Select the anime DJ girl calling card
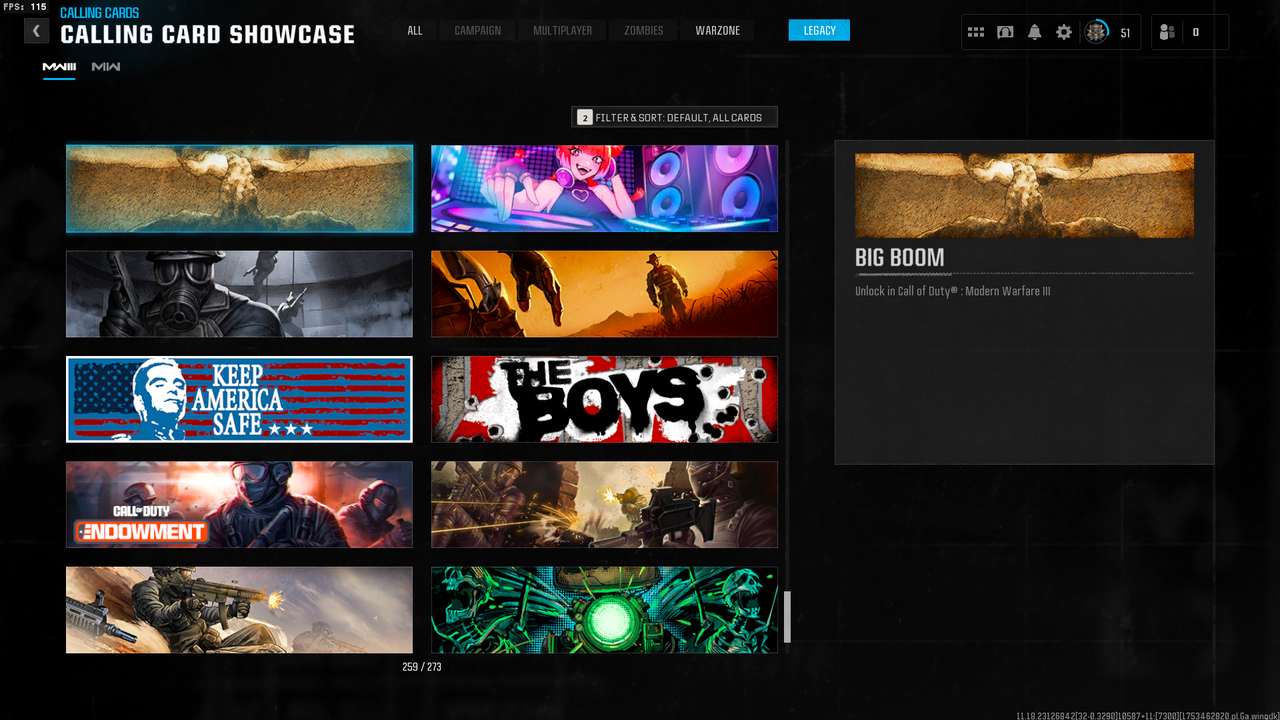This screenshot has width=1280, height=720. (x=604, y=188)
